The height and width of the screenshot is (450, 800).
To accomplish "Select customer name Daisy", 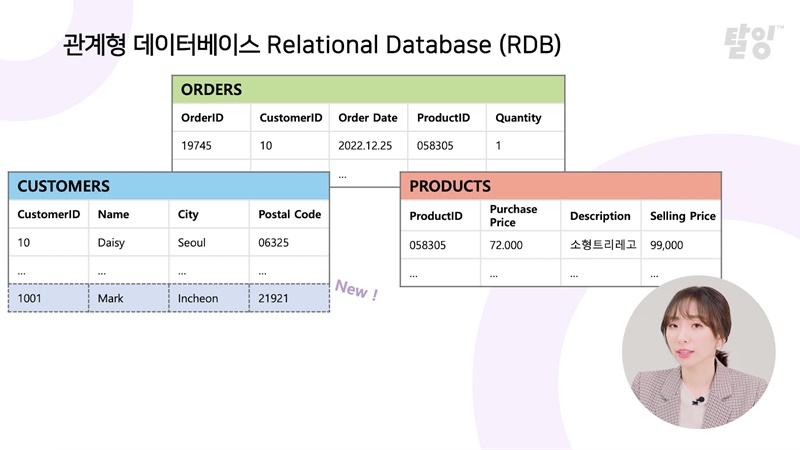I will pyautogui.click(x=111, y=243).
